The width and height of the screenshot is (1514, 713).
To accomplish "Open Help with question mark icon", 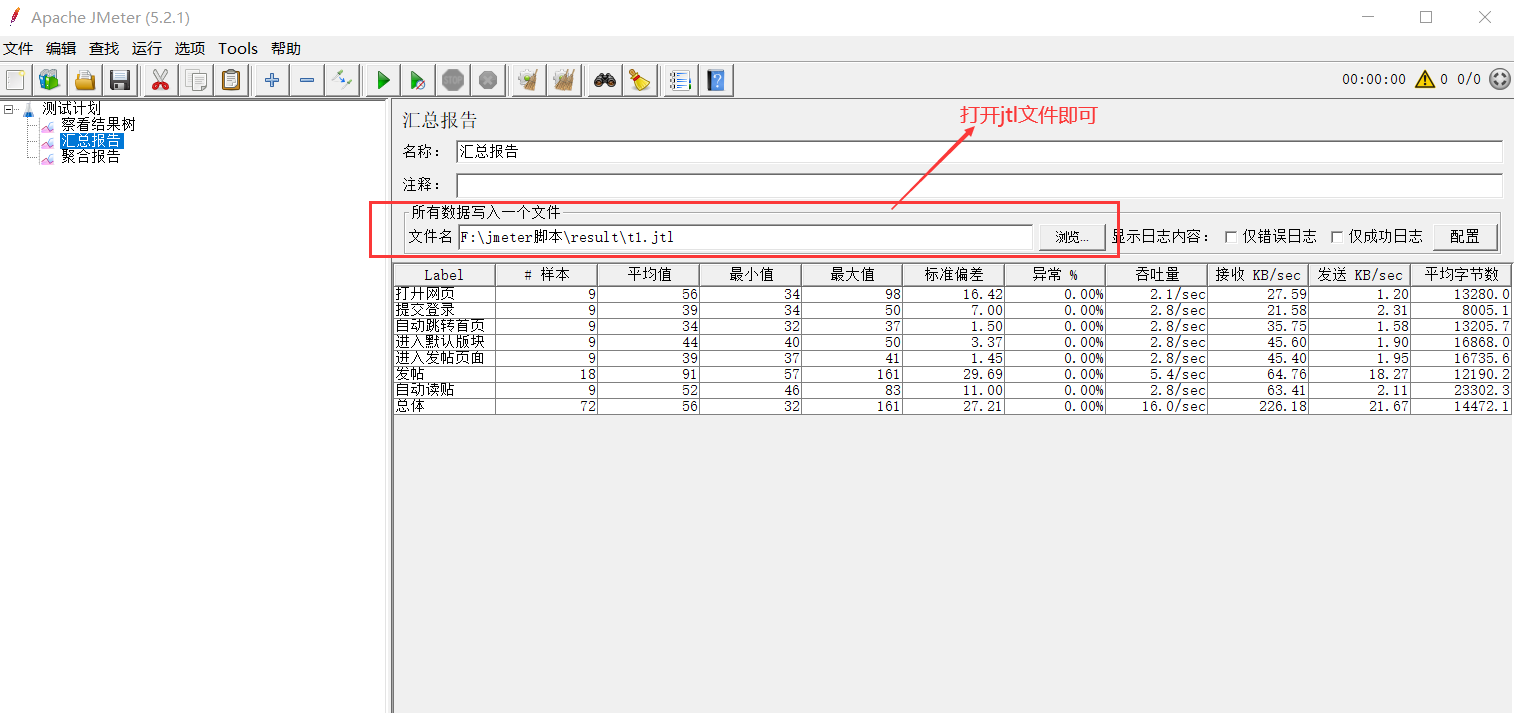I will click(716, 80).
